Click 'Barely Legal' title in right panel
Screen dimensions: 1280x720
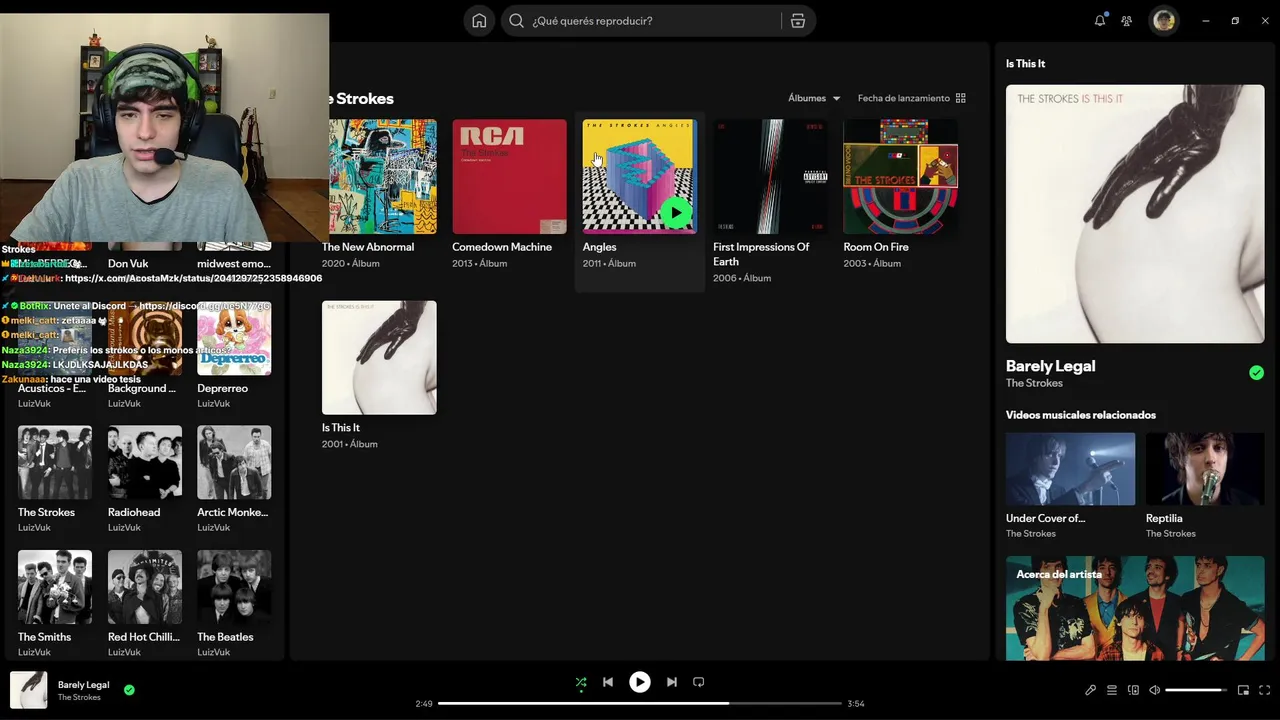click(1050, 366)
